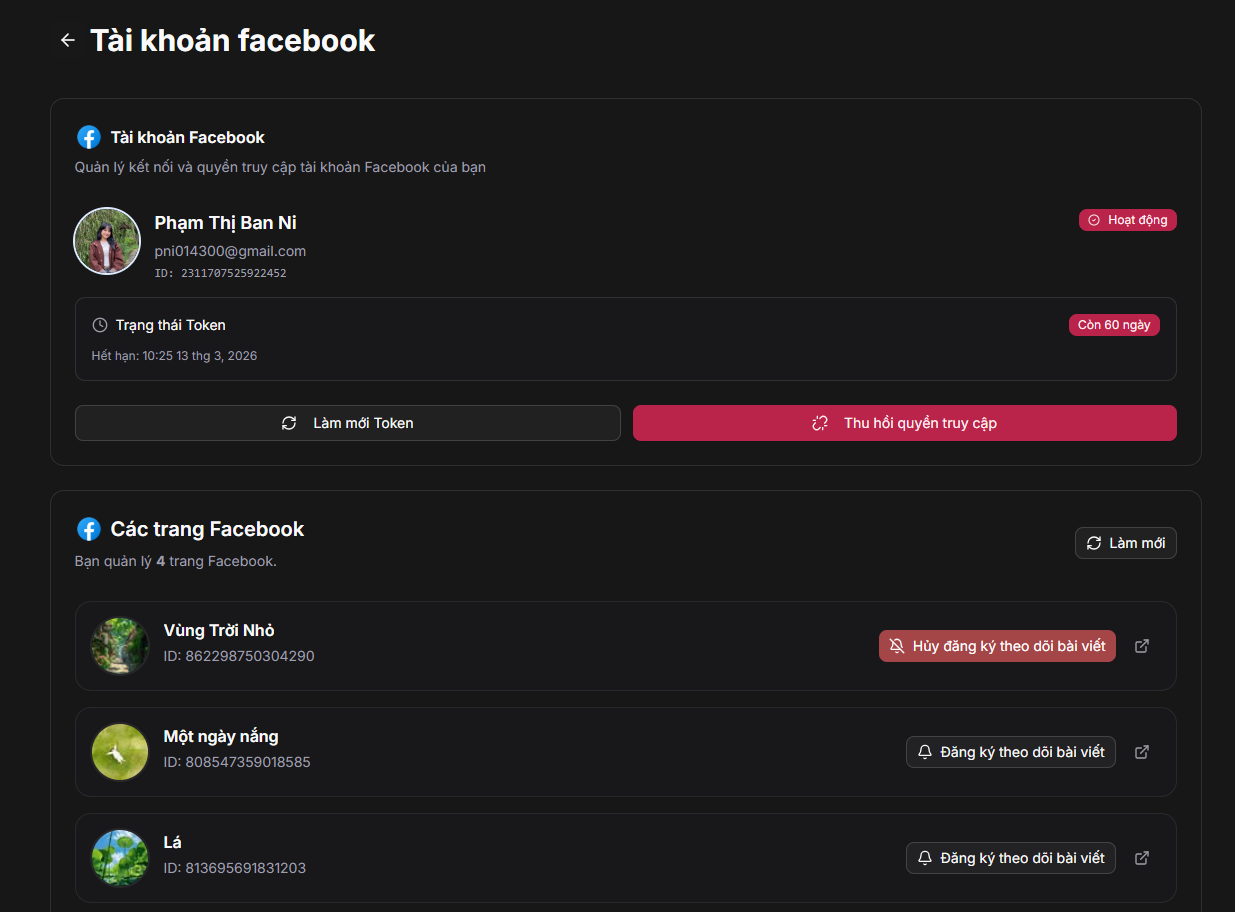Select the Lá page thumbnail
This screenshot has height=912, width=1235.
[x=120, y=858]
